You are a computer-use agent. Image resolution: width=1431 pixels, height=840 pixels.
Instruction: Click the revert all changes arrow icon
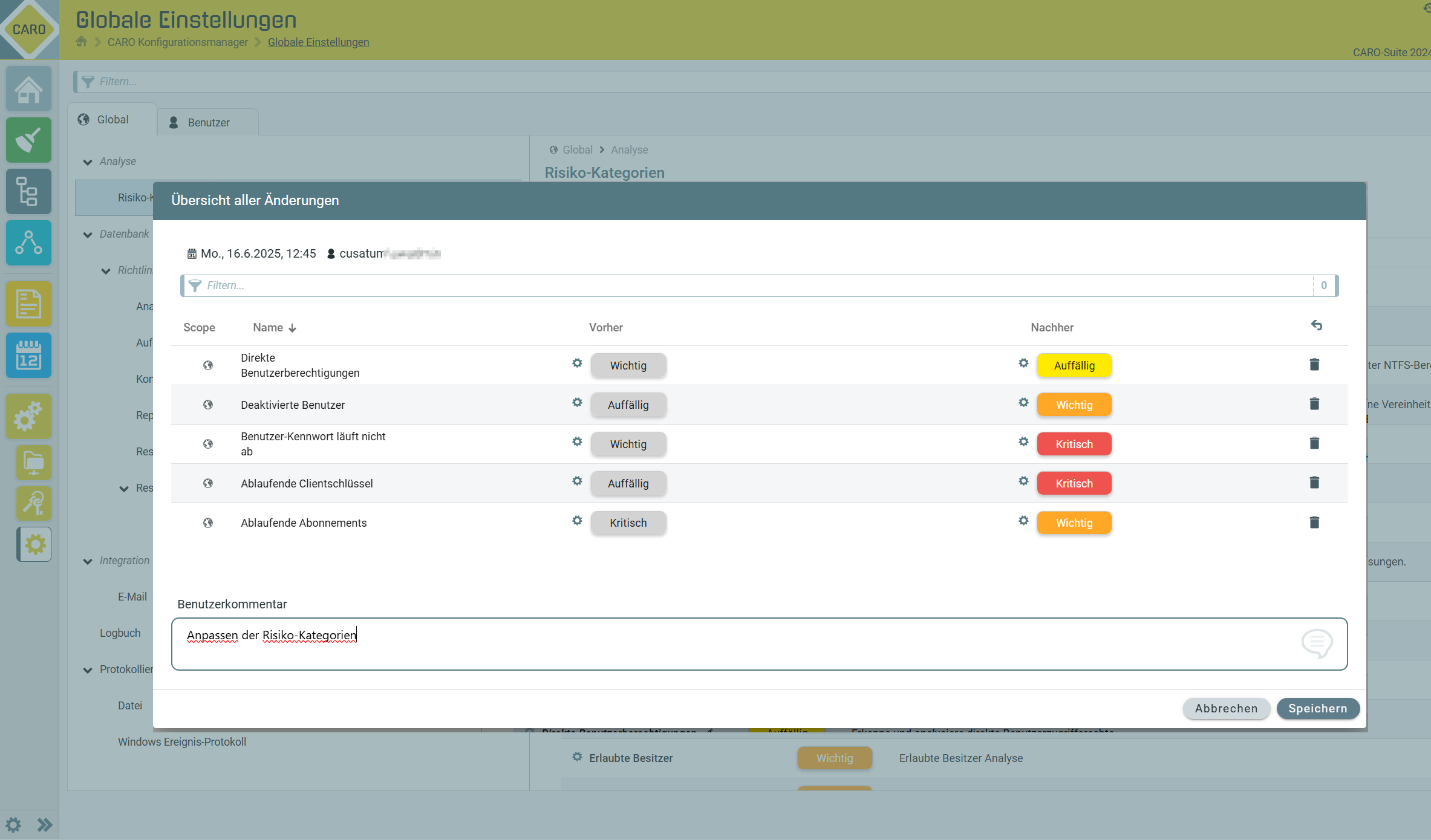[1316, 326]
